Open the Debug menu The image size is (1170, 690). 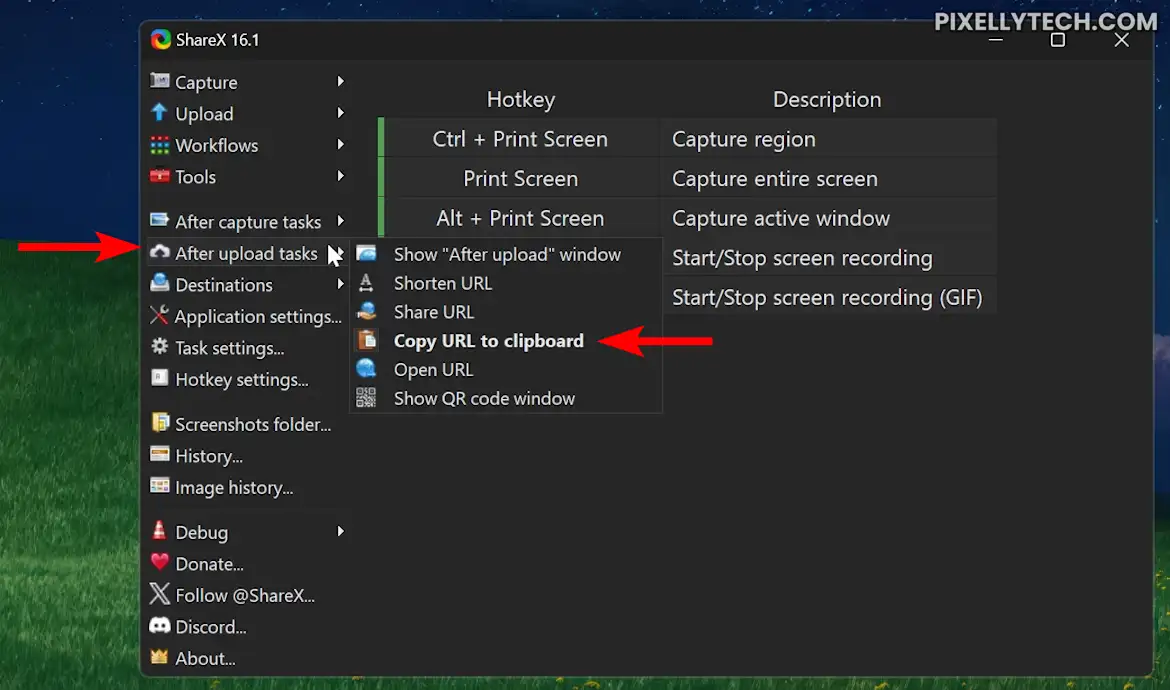[x=247, y=532]
